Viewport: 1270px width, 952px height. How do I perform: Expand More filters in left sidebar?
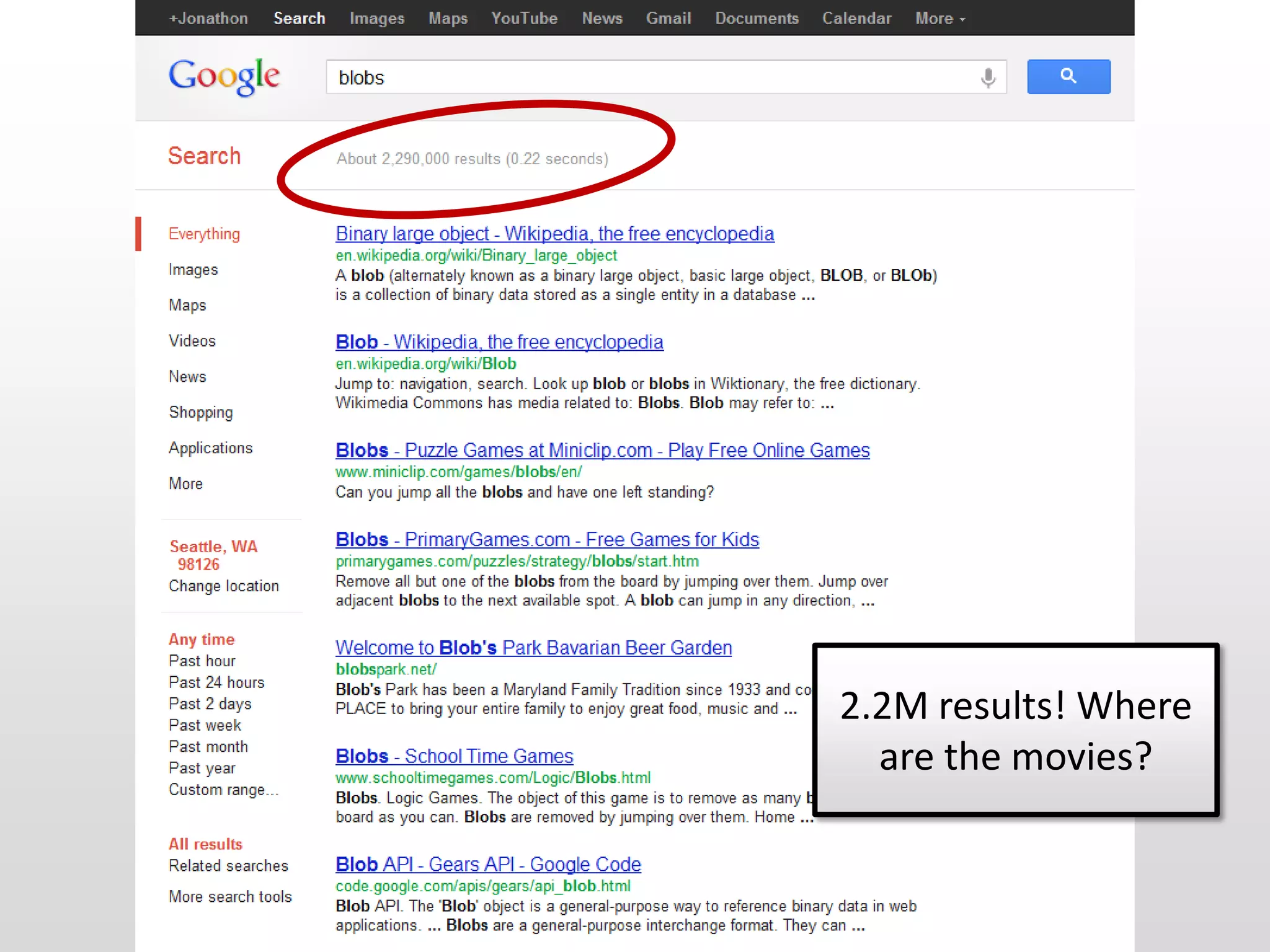coord(185,483)
